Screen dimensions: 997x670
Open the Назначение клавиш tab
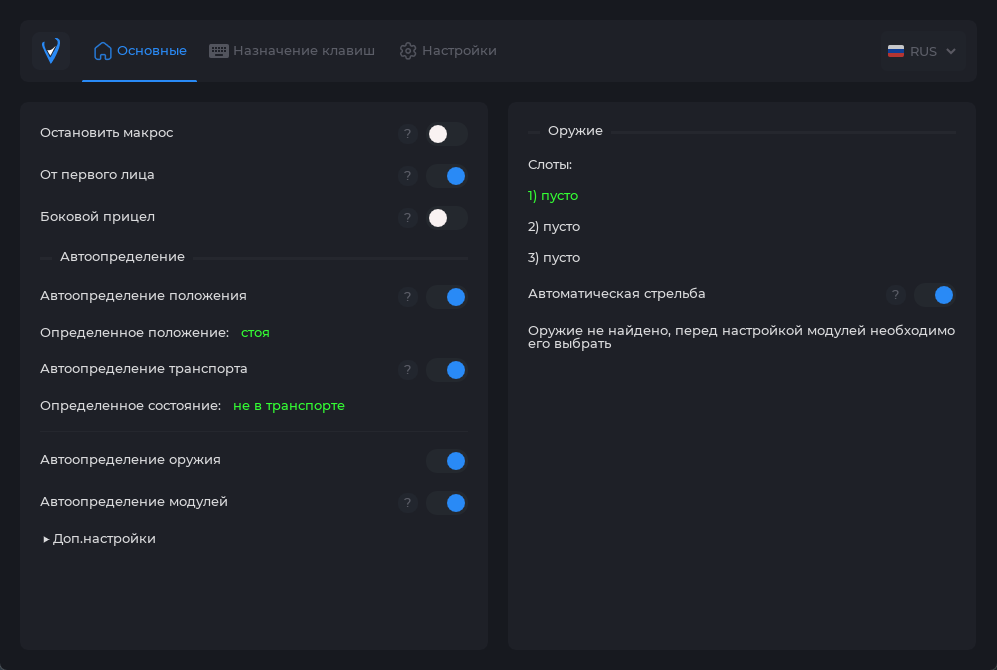[x=292, y=51]
